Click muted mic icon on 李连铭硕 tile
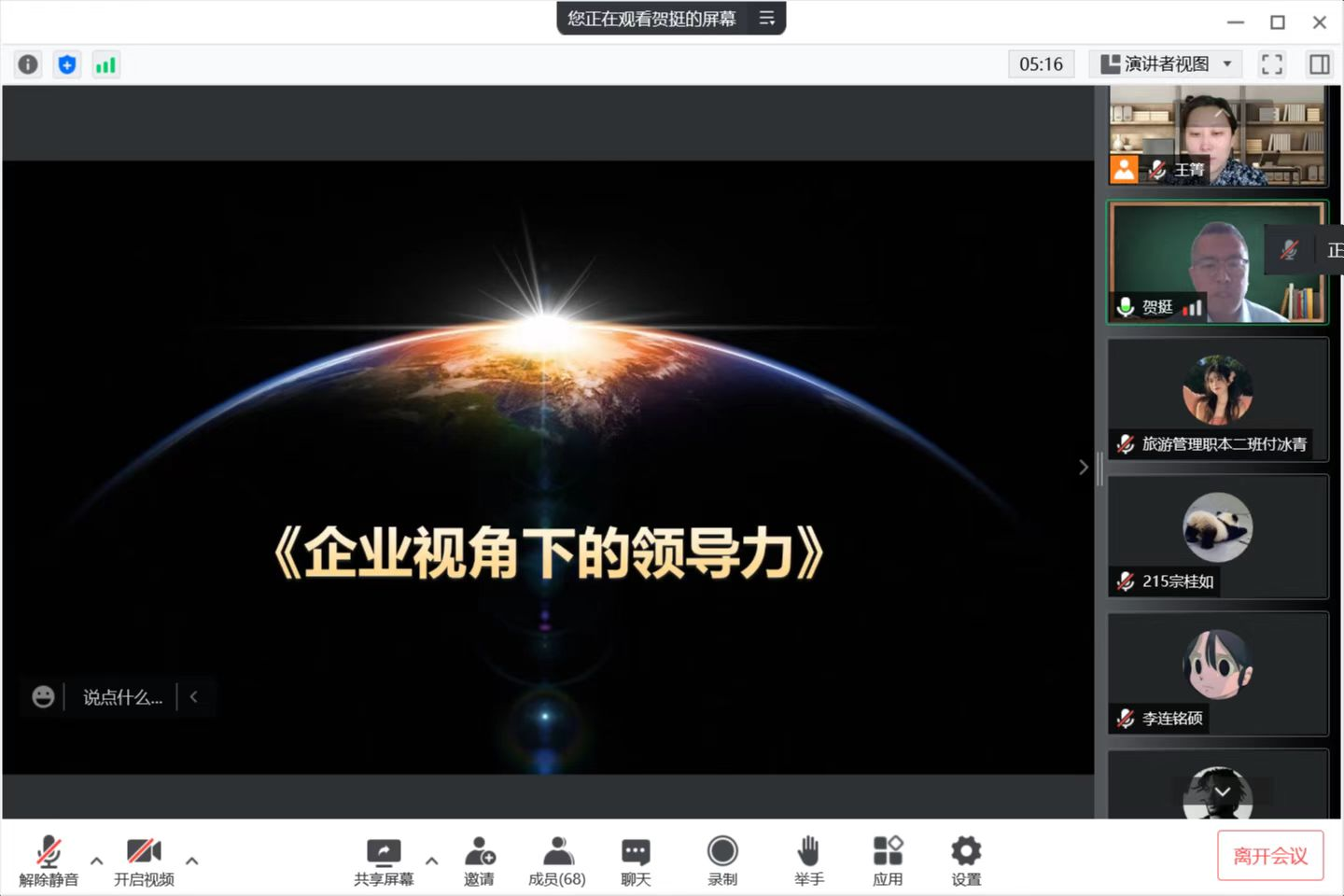 [x=1126, y=718]
